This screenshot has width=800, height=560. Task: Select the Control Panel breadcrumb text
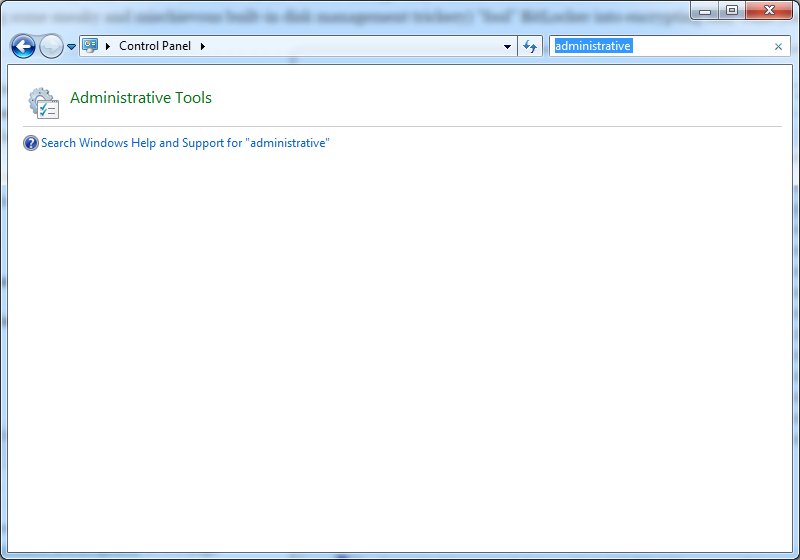(x=155, y=46)
